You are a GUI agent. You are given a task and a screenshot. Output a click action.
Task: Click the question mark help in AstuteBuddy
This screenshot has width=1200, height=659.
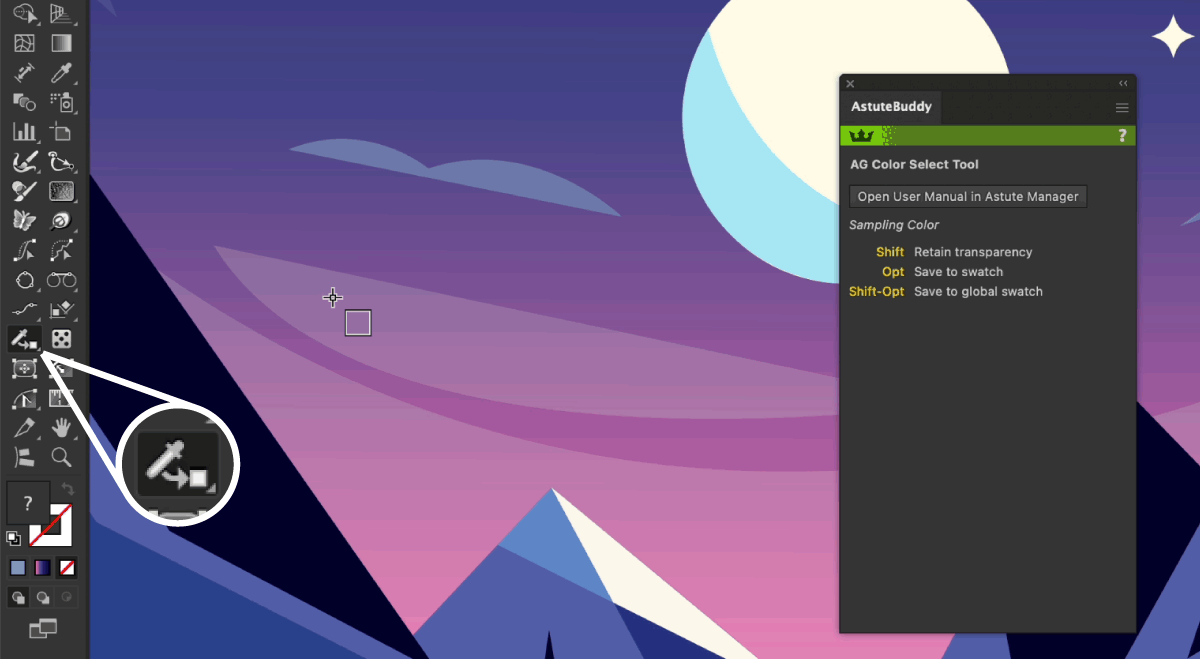1122,136
